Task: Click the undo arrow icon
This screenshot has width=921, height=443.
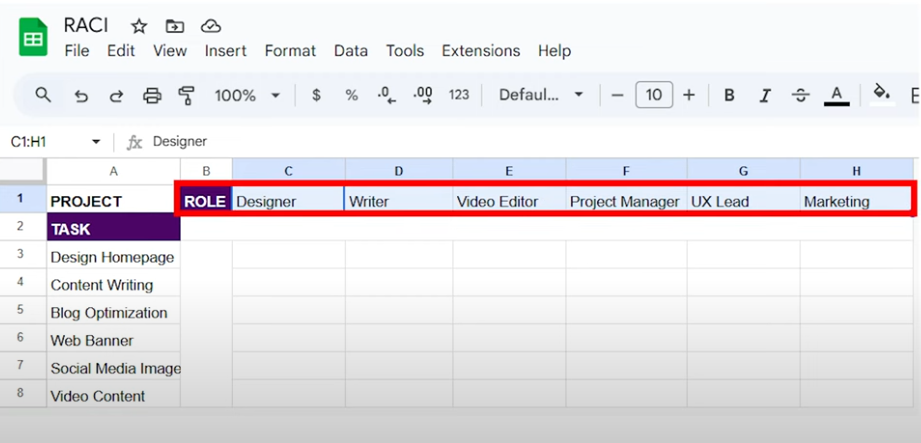Action: coord(81,95)
